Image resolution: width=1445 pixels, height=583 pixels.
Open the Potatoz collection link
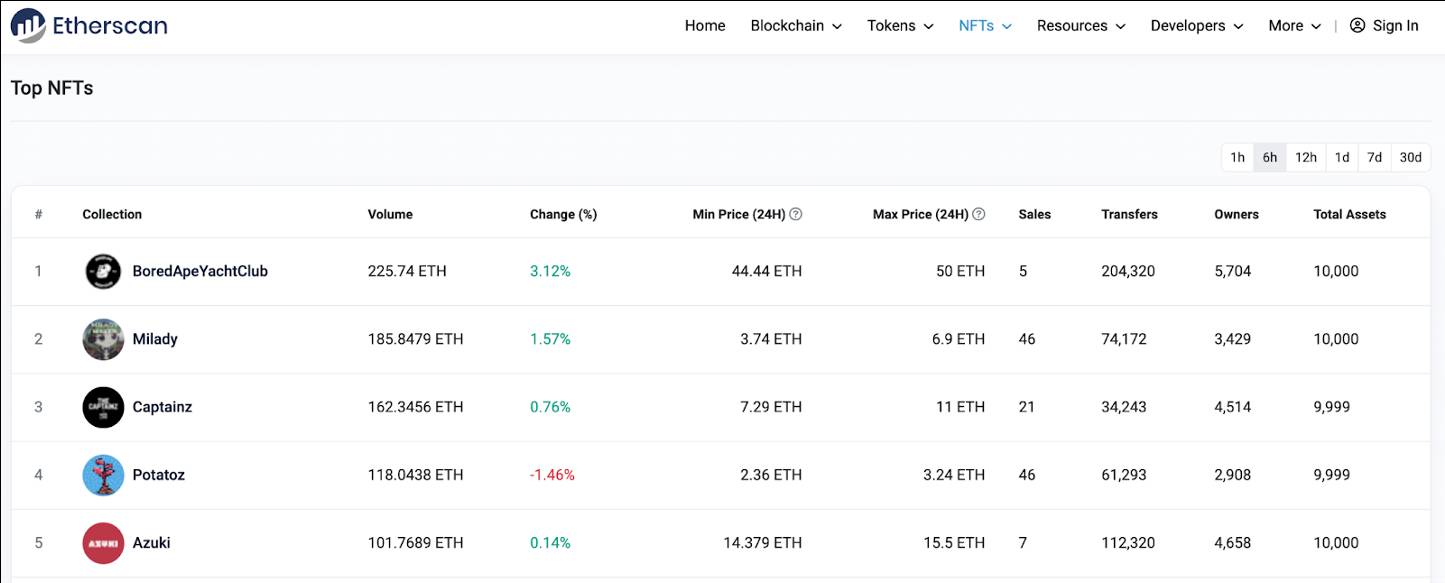[x=159, y=475]
